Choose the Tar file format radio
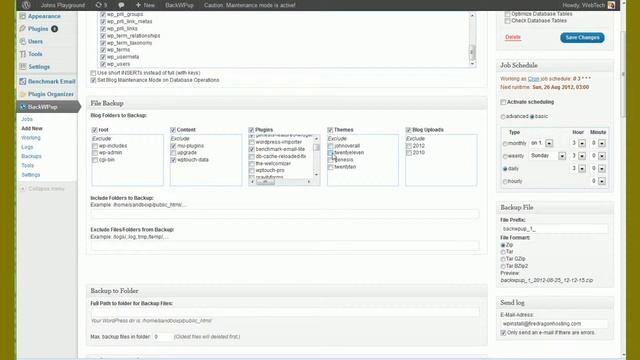 coord(503,252)
